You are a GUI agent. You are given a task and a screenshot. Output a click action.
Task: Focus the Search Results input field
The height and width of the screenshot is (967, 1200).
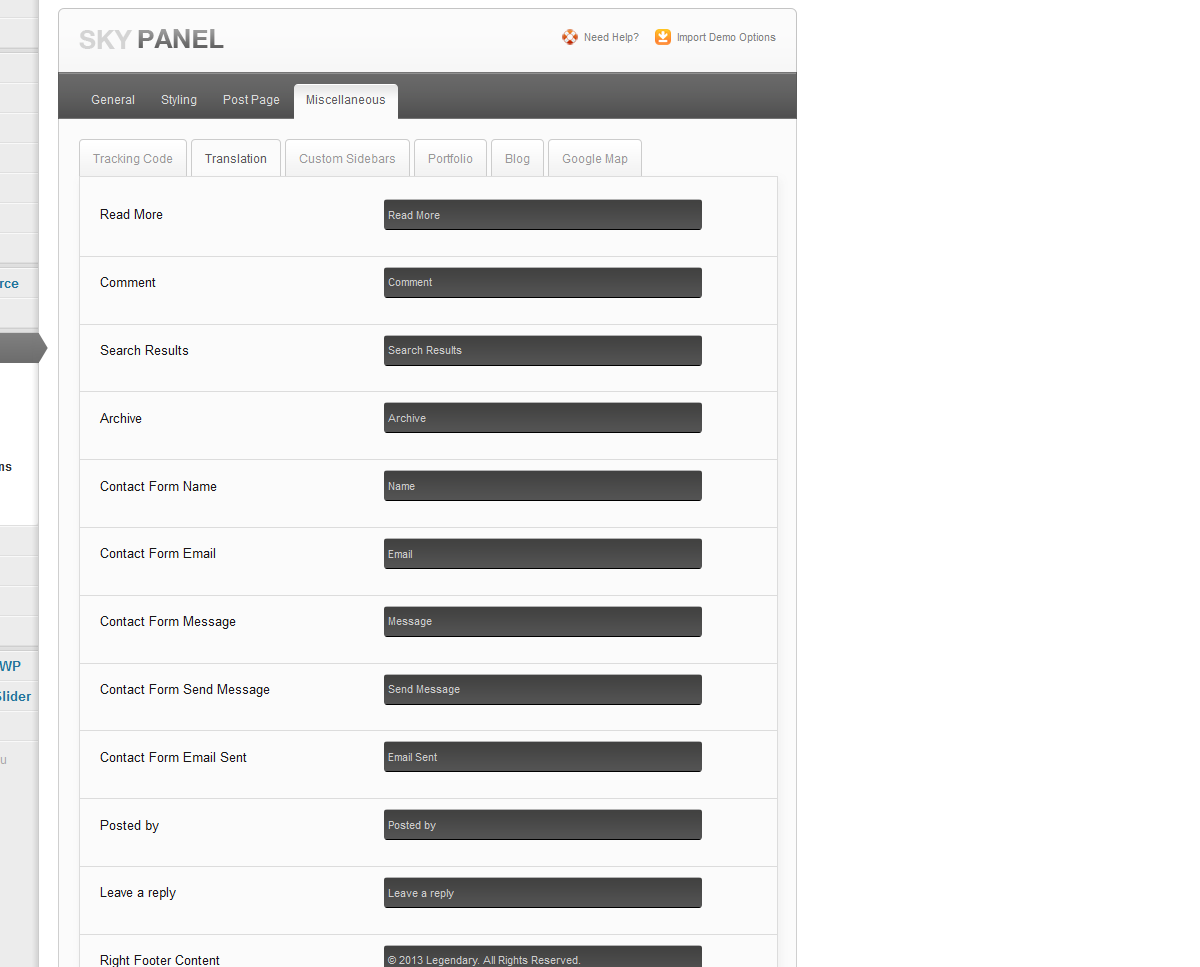click(542, 351)
